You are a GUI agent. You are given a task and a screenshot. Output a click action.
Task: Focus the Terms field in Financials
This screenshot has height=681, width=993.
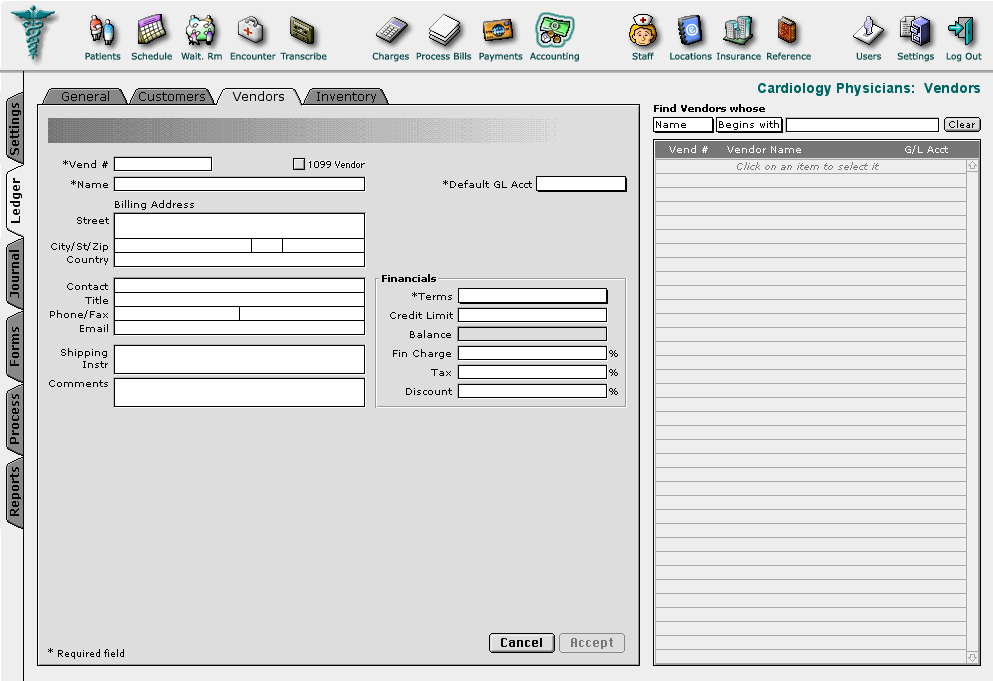click(533, 296)
